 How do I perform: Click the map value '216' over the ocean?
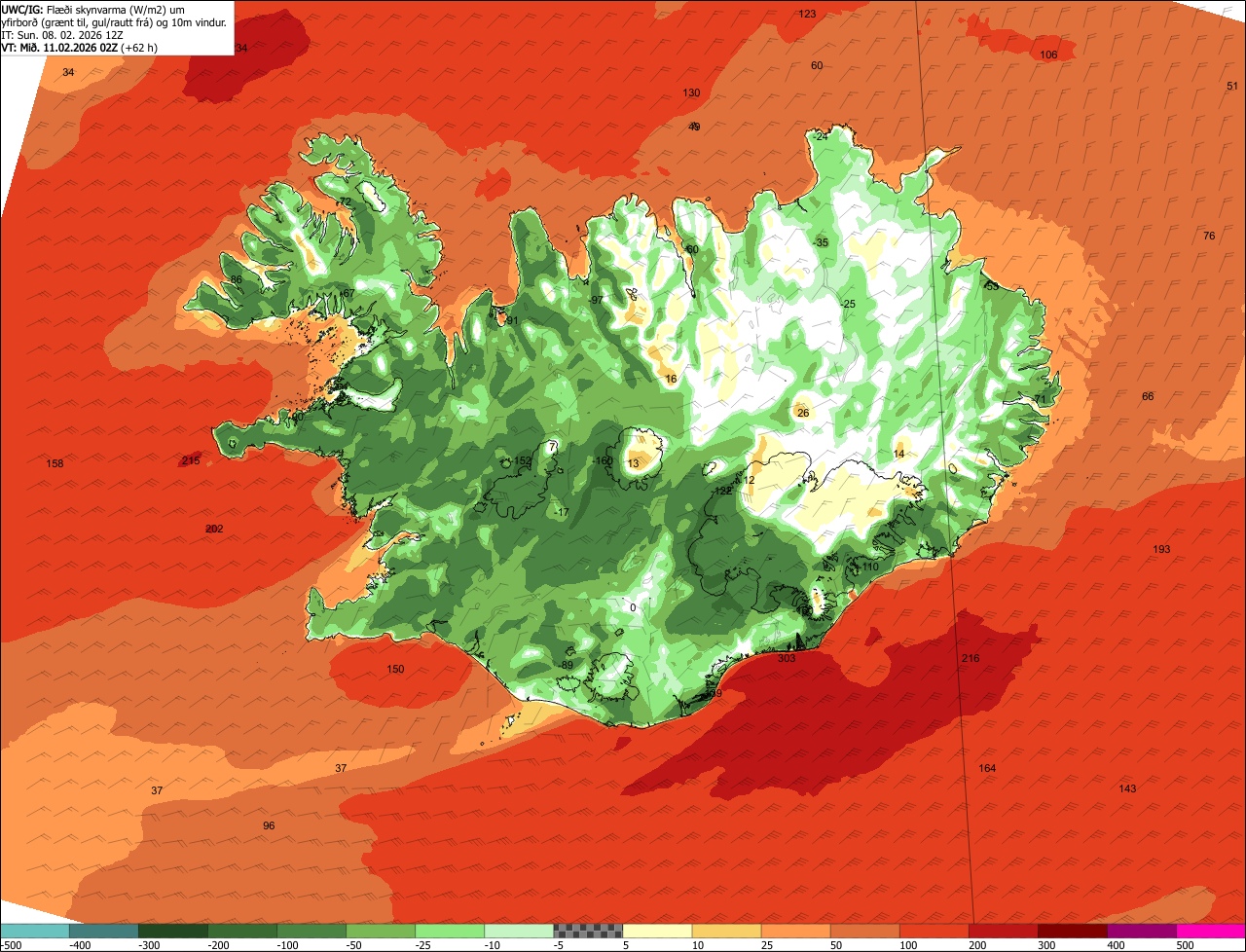tap(971, 659)
